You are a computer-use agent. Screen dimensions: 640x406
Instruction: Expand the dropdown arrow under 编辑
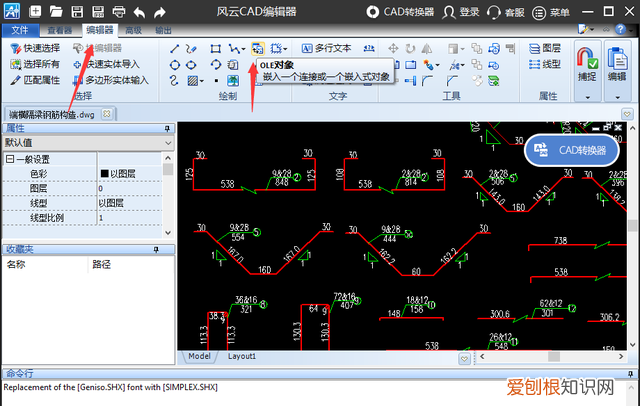click(617, 98)
